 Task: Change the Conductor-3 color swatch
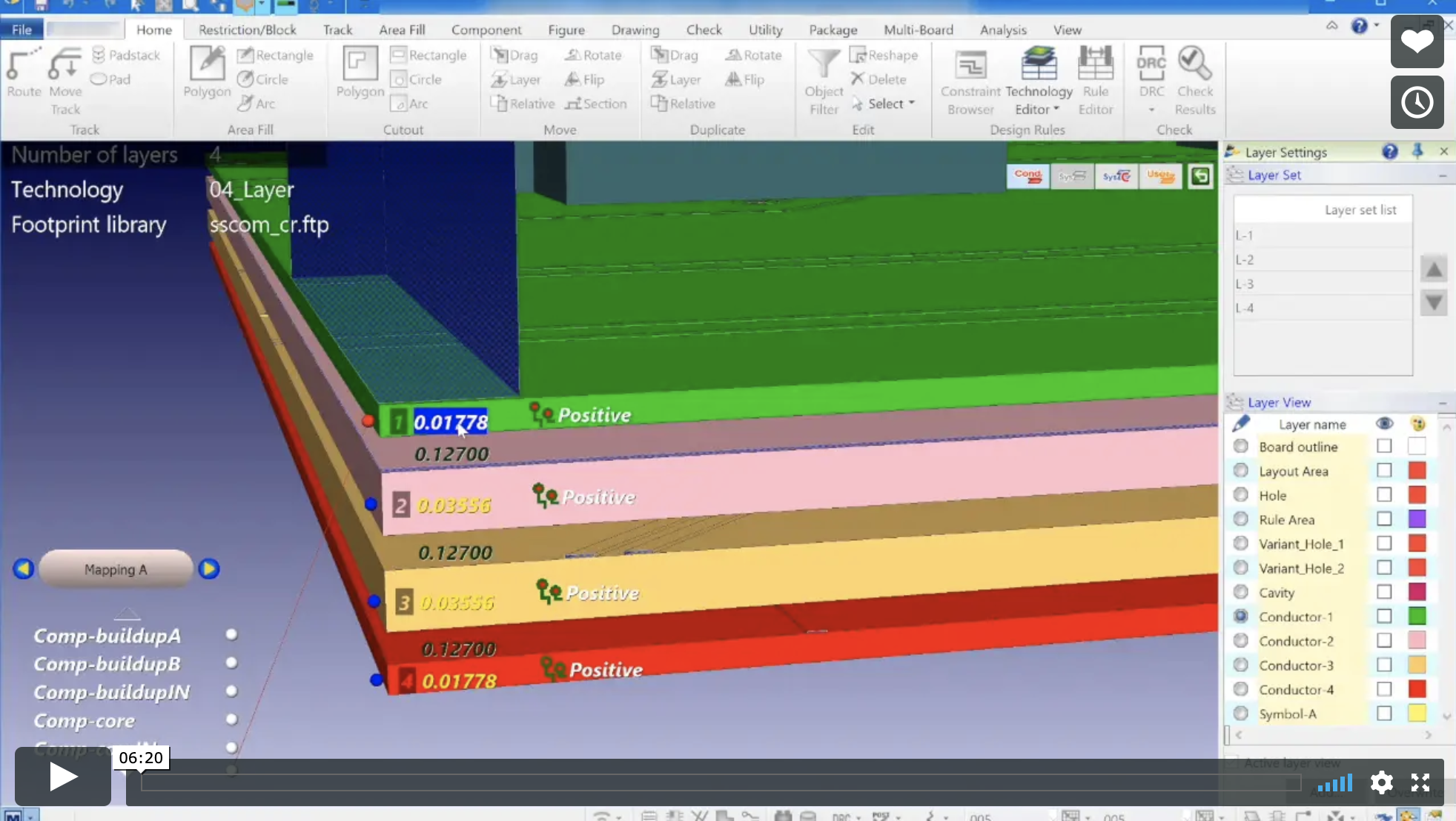(x=1417, y=665)
